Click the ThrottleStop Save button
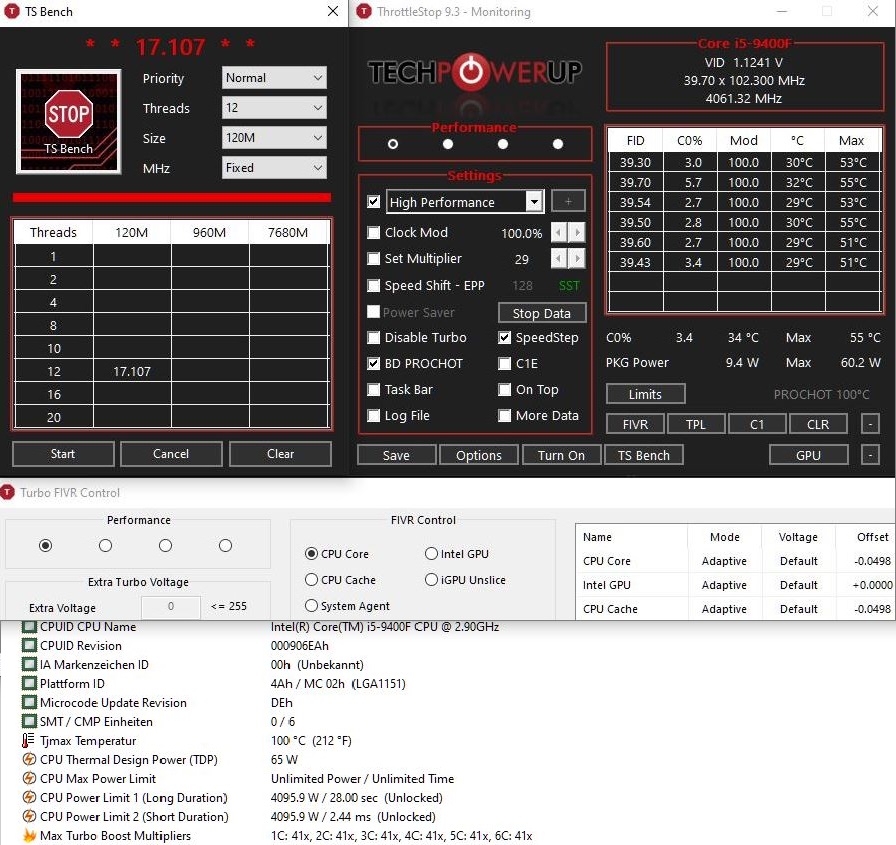896x845 pixels. pyautogui.click(x=397, y=455)
